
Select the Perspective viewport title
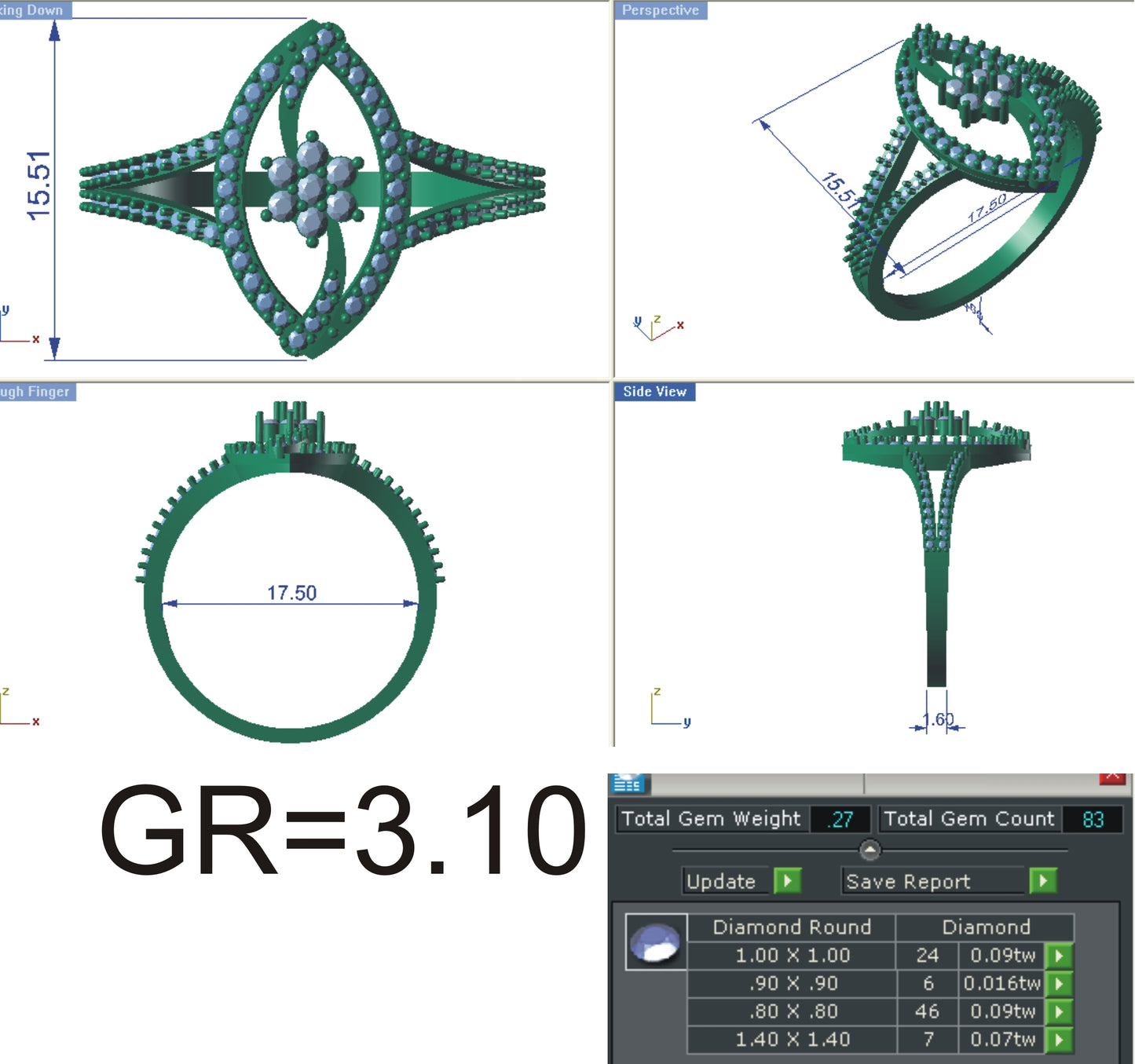click(659, 11)
